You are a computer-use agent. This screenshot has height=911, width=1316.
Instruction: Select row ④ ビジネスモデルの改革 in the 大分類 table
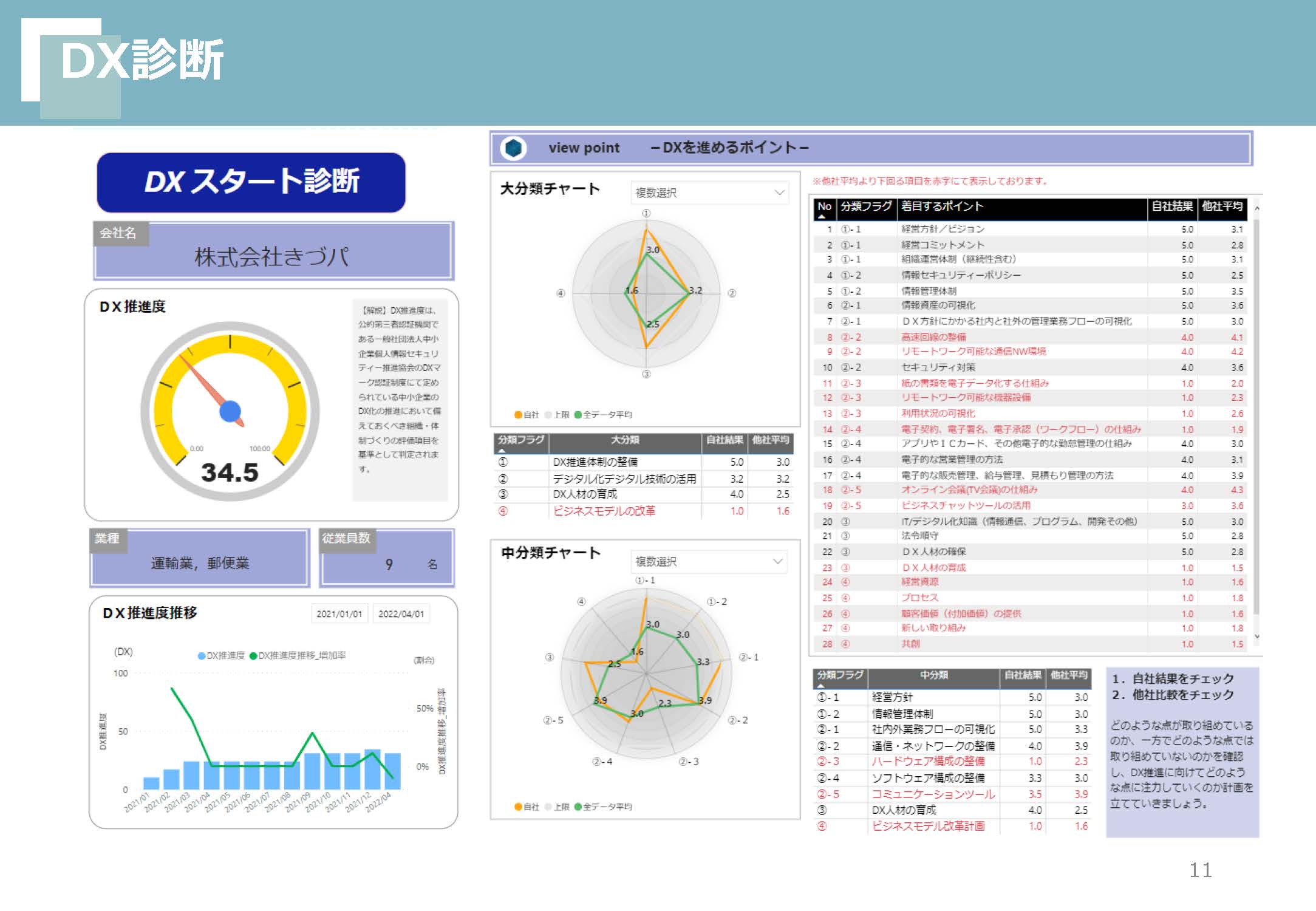(x=604, y=511)
